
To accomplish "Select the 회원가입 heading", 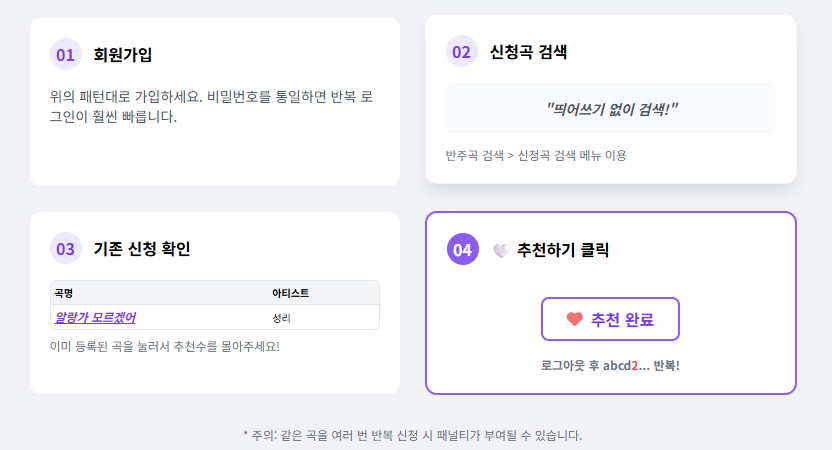I will pos(123,55).
